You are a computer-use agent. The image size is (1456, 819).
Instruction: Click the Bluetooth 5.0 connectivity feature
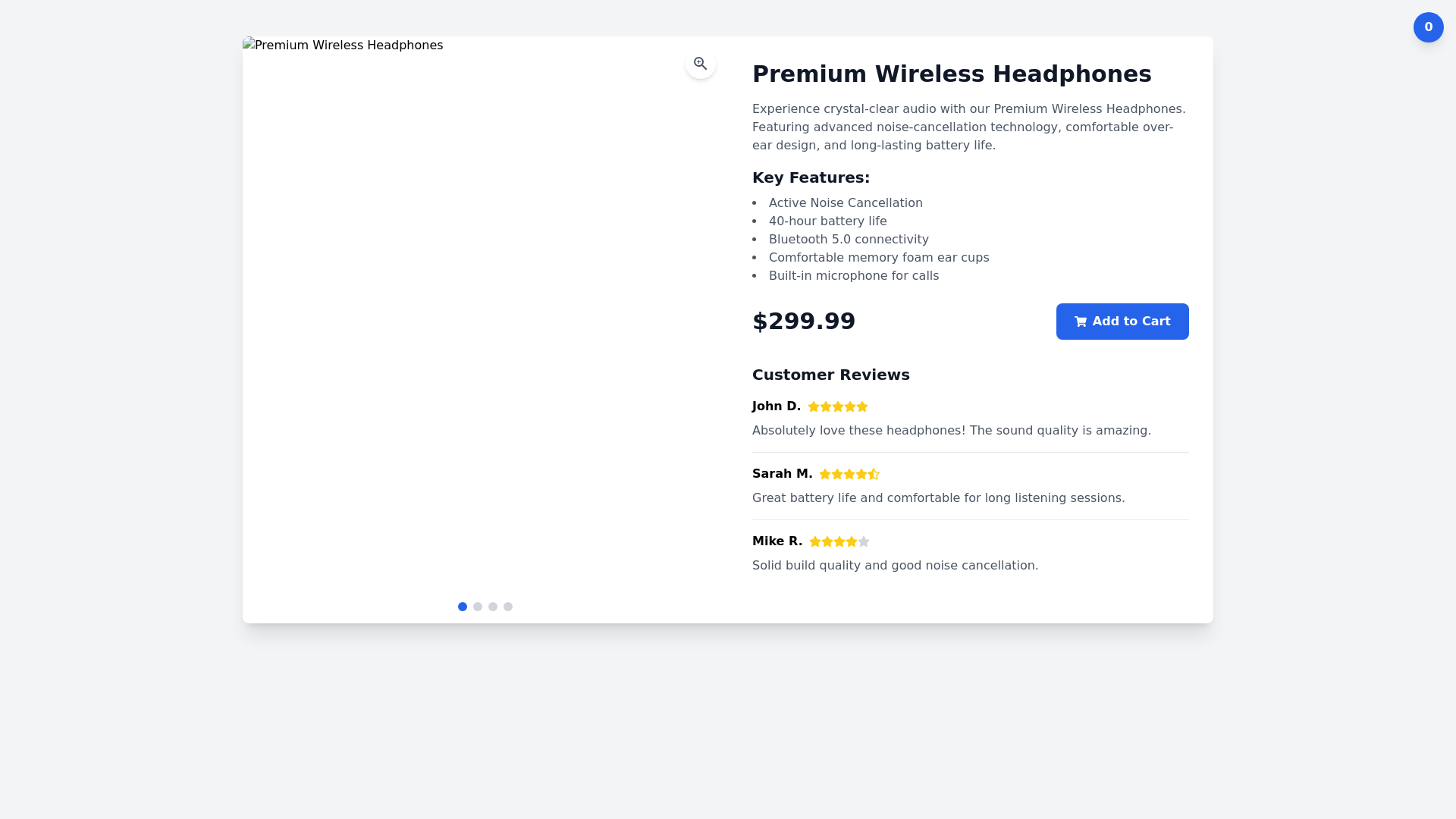tap(848, 240)
